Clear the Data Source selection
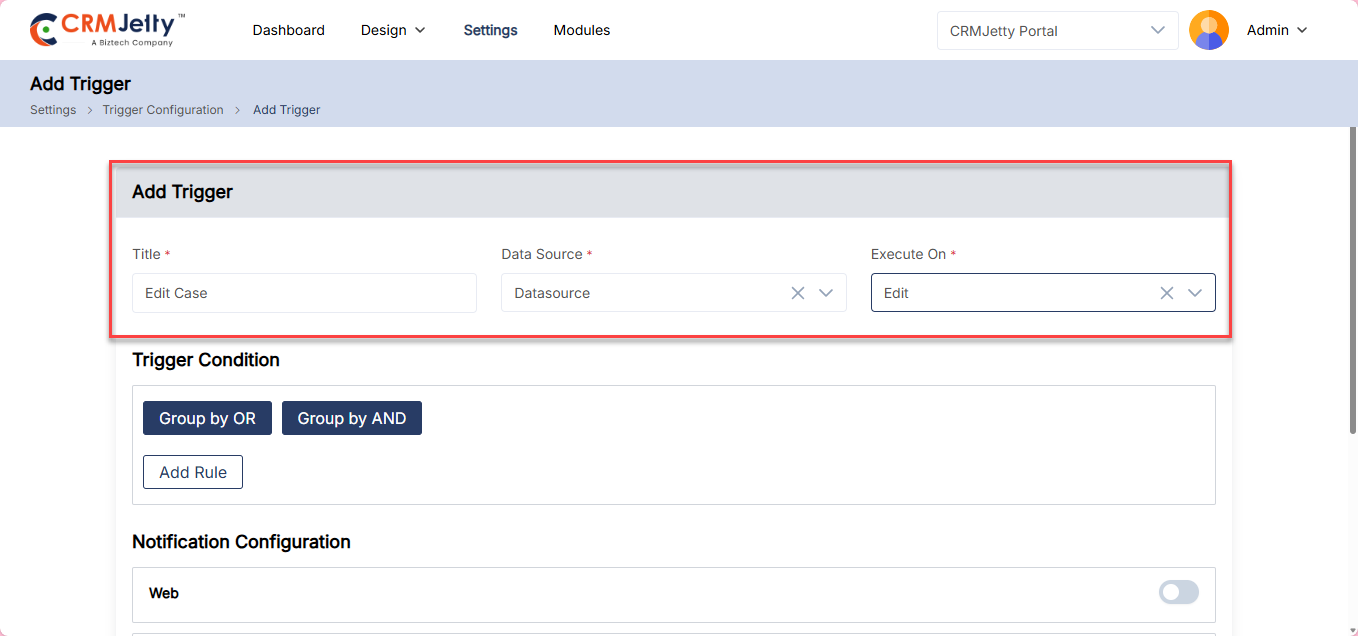 pos(798,293)
